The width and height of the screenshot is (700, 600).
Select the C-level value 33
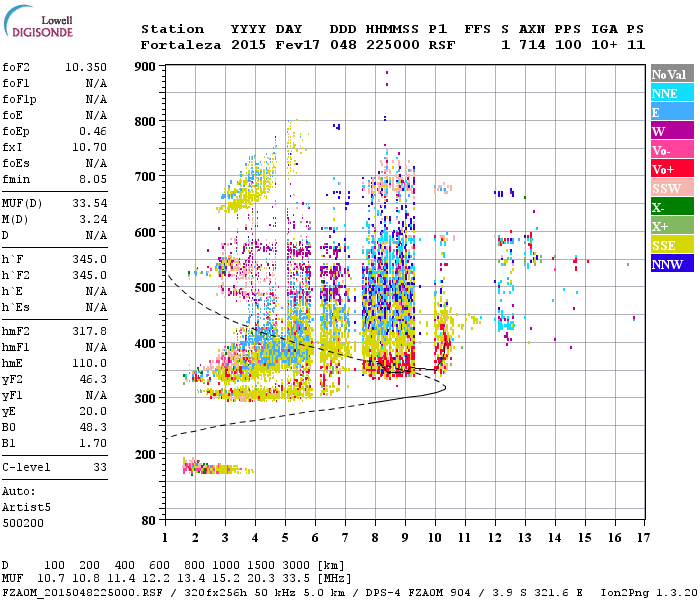[99, 467]
